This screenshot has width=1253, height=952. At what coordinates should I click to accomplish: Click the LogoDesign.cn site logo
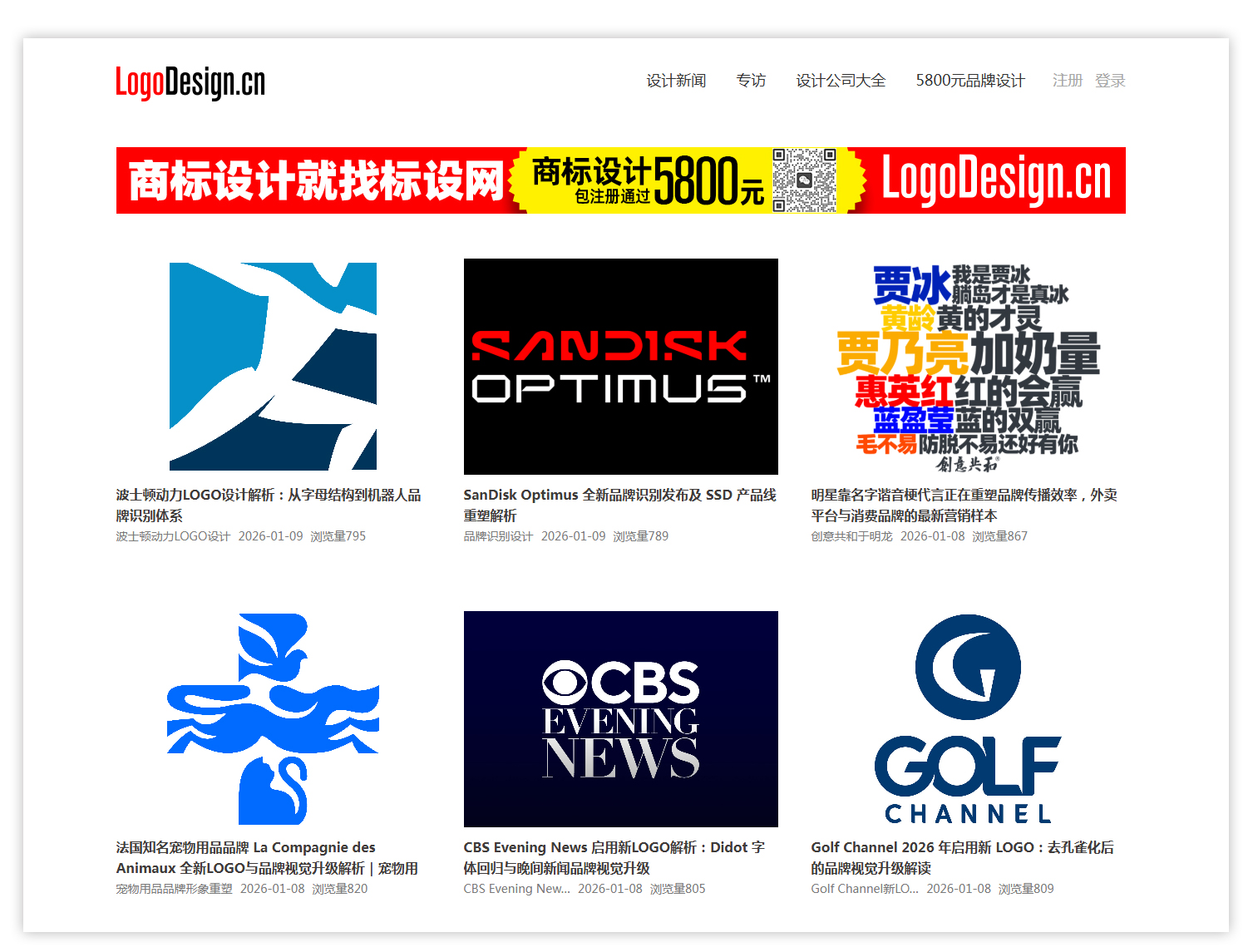[x=190, y=82]
